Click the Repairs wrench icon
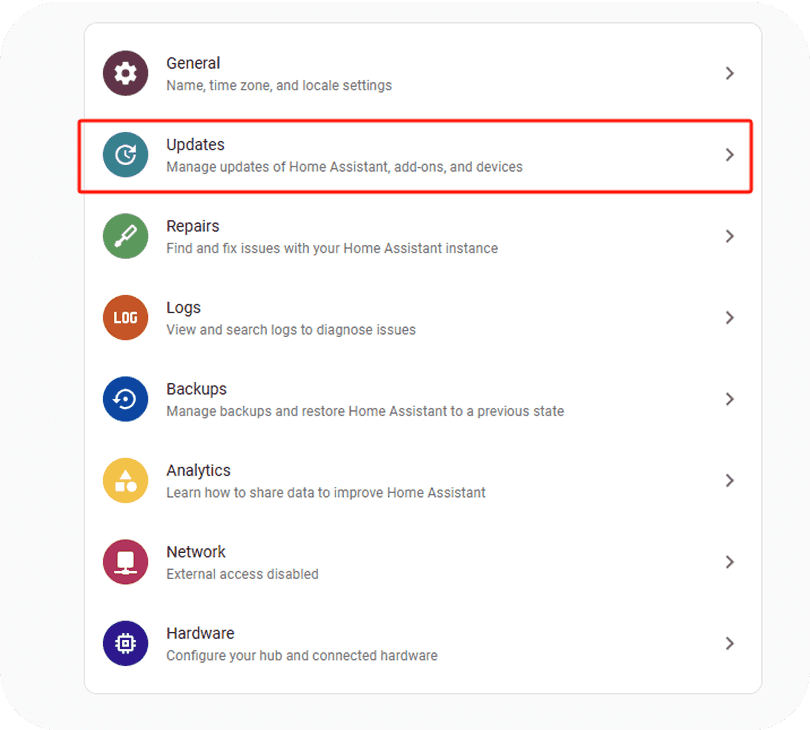Viewport: 810px width, 730px height. tap(125, 236)
